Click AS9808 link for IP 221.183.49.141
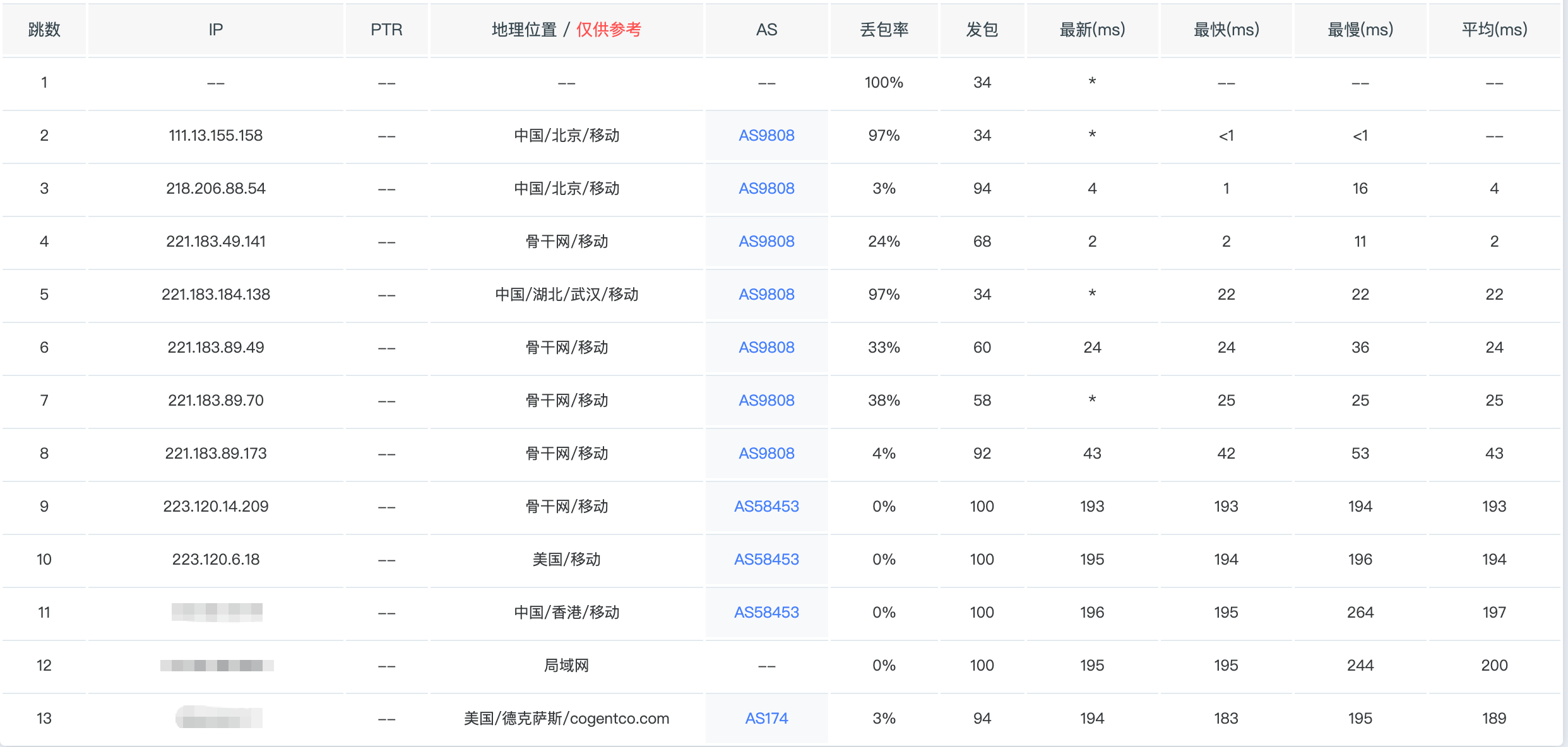Viewport: 1568px width, 747px height. tap(766, 242)
